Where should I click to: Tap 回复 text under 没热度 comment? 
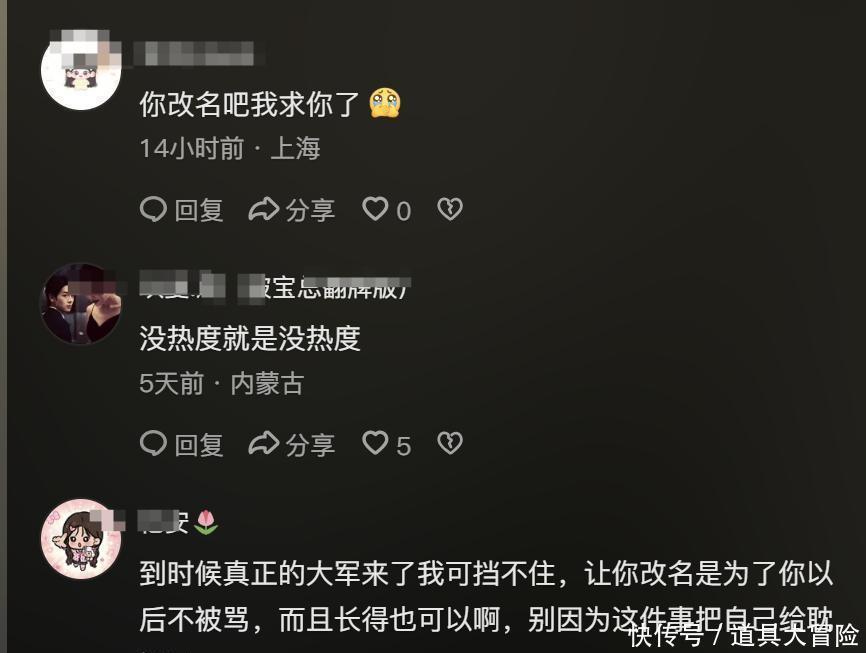pos(199,445)
